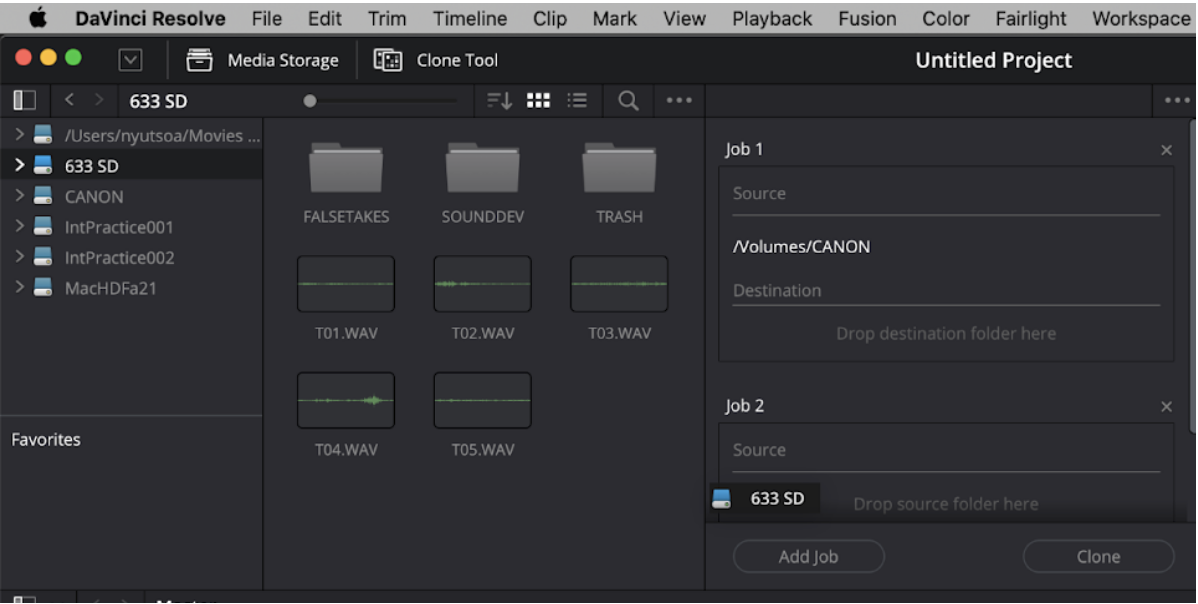Open the Fairlight menu
Viewport: 1198px width, 604px height.
click(x=1030, y=17)
